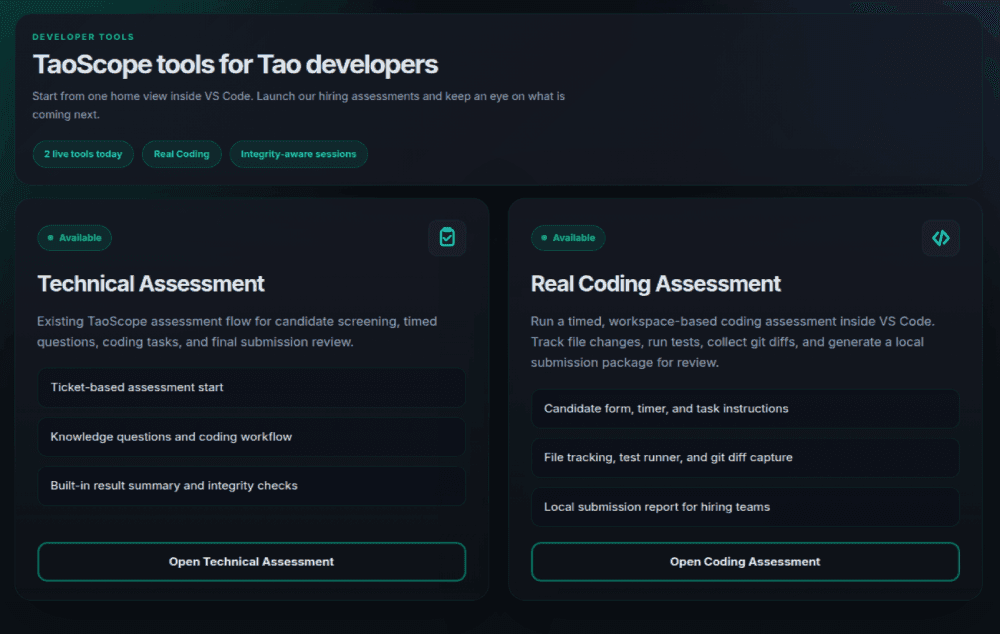1000x634 pixels.
Task: Click the 'DEVELOPER TOOLS' label
Action: coord(84,37)
